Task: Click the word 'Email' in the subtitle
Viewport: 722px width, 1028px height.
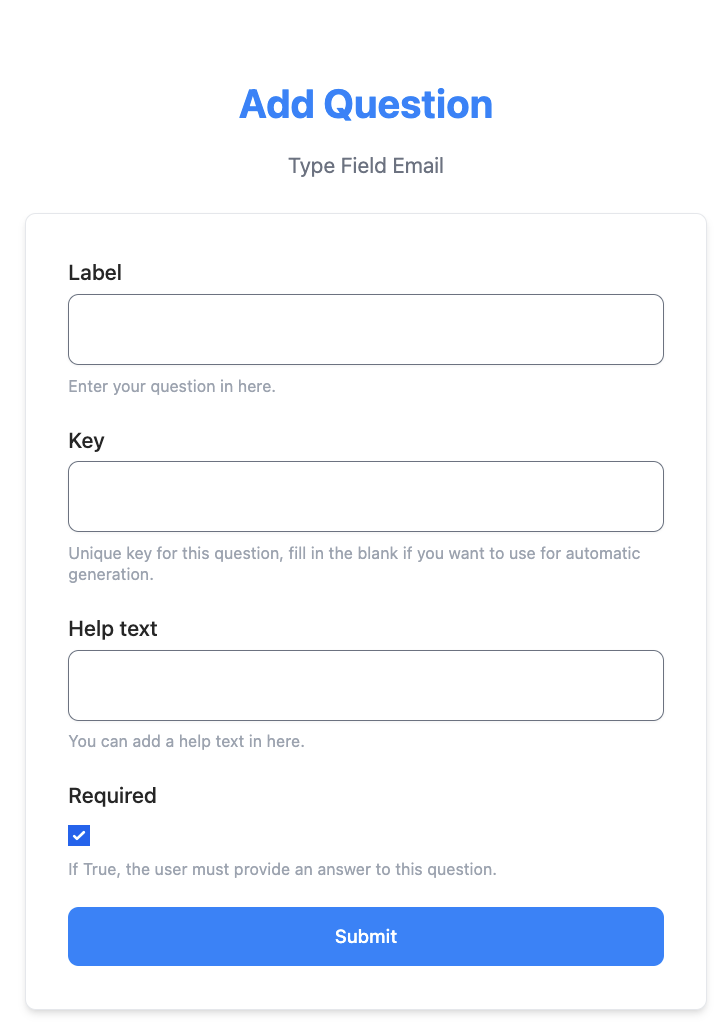Action: pyautogui.click(x=418, y=166)
